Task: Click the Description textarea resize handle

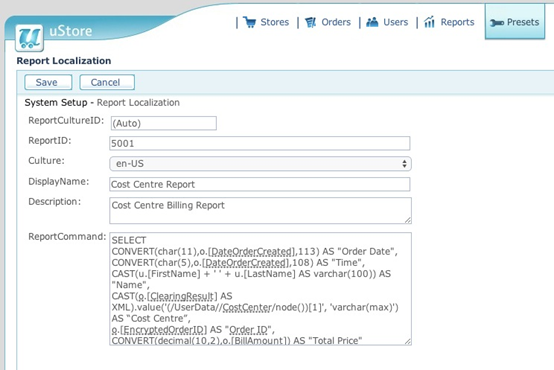Action: [x=408, y=220]
